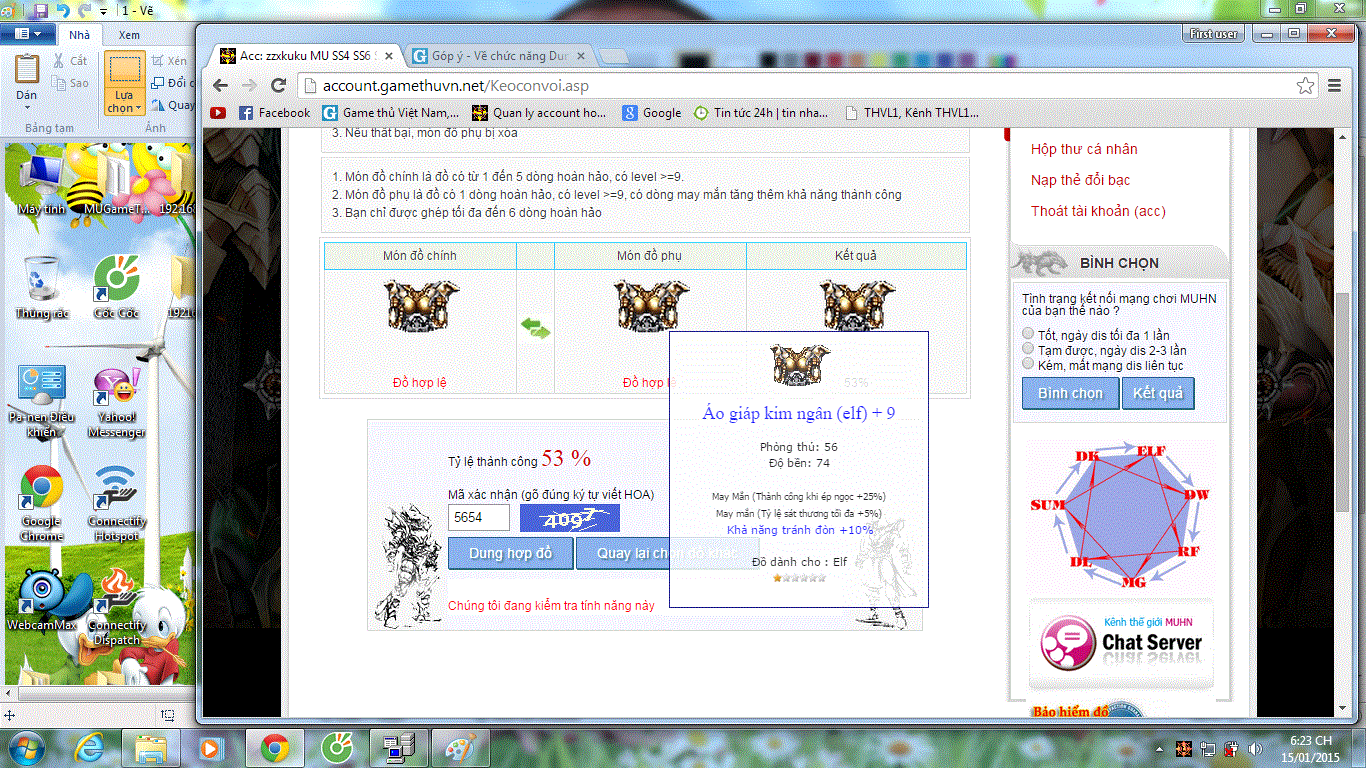1366x768 pixels.
Task: Click the Sao copy tool in Paint
Action: click(x=69, y=83)
